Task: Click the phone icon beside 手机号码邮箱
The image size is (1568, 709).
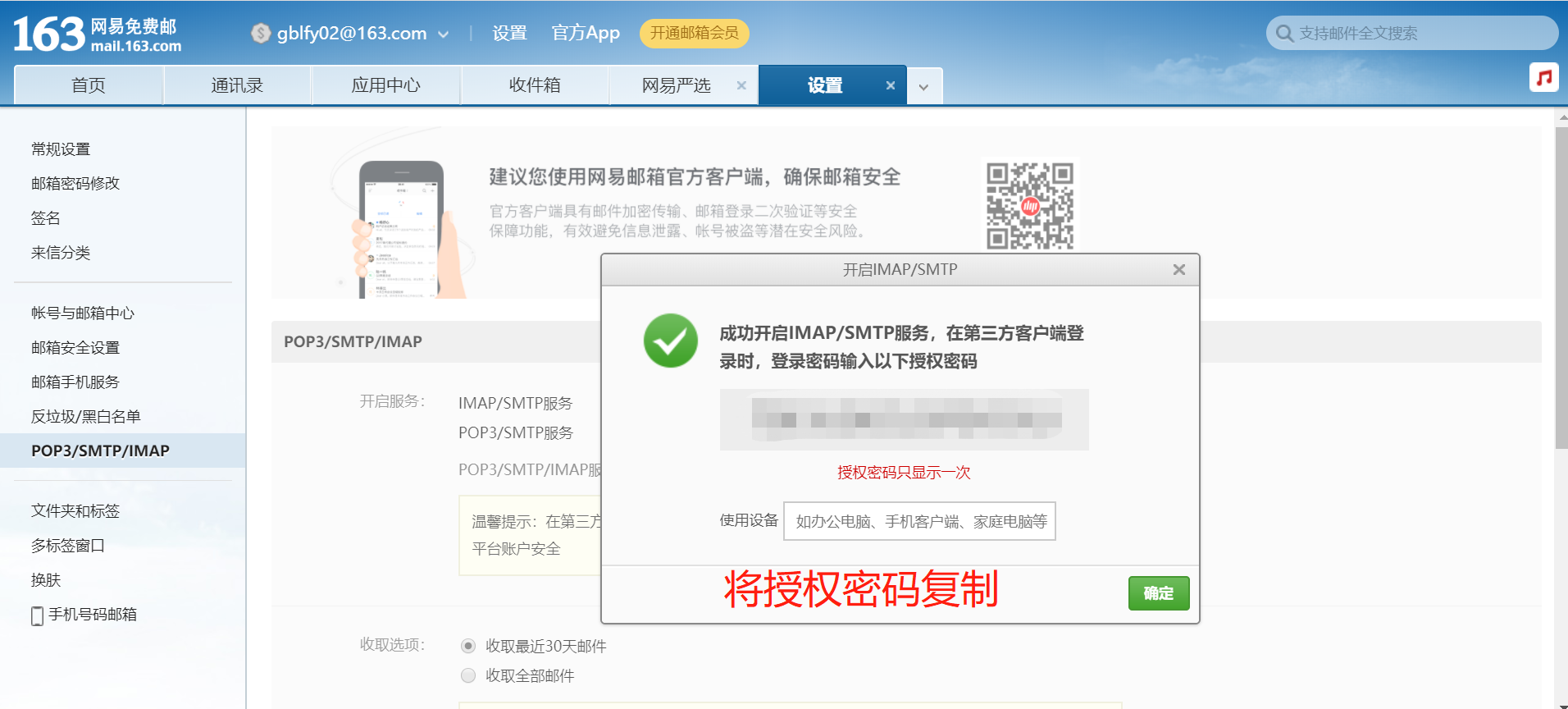Action: click(37, 615)
